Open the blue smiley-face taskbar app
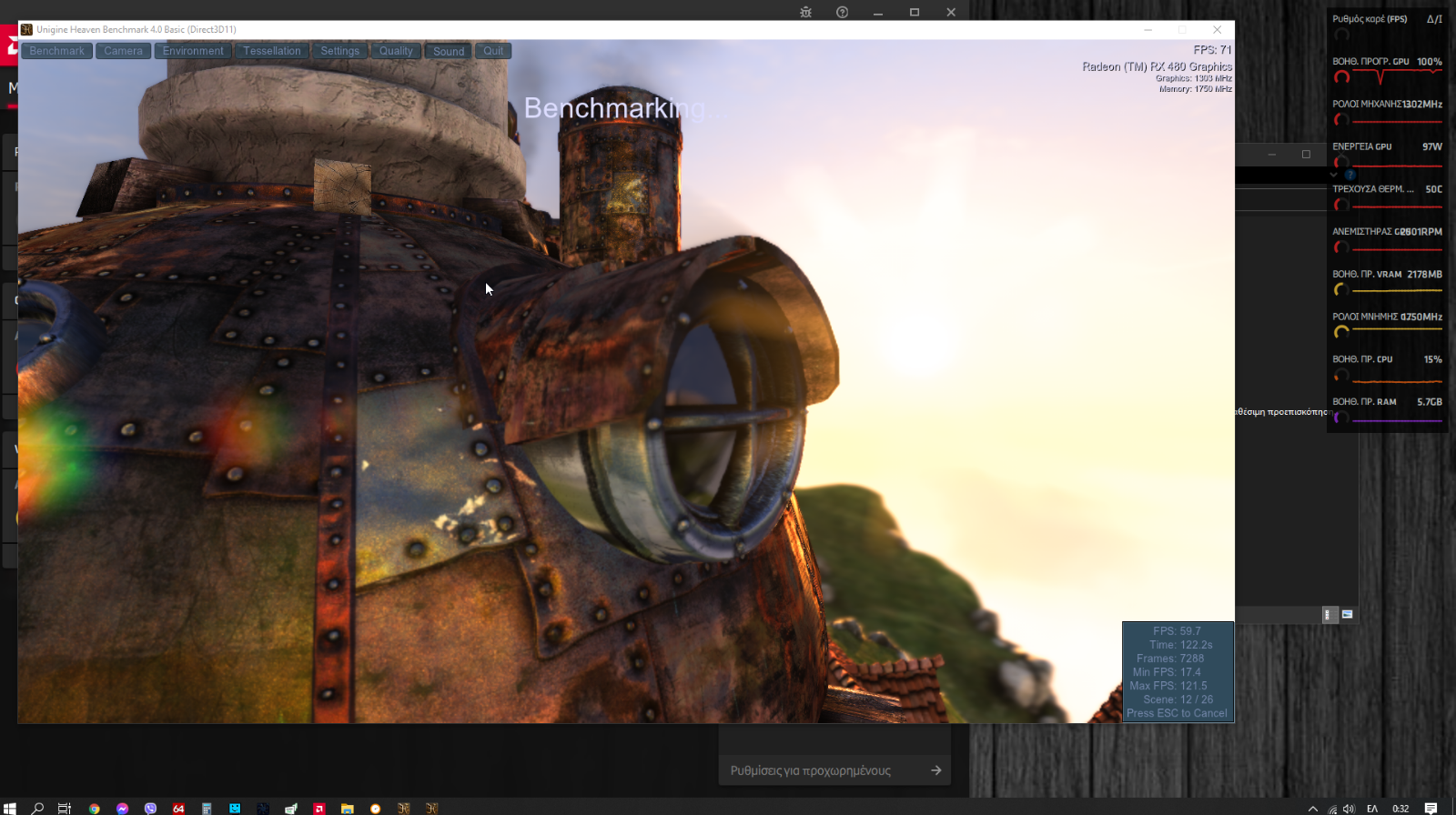Screen dimensions: 1456x815 [235, 808]
